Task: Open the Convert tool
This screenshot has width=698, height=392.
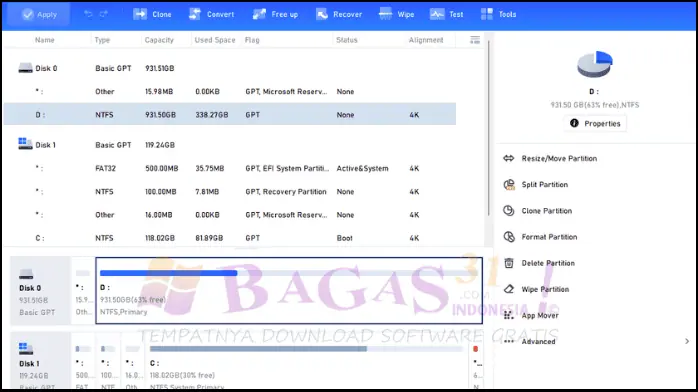Action: tap(211, 14)
